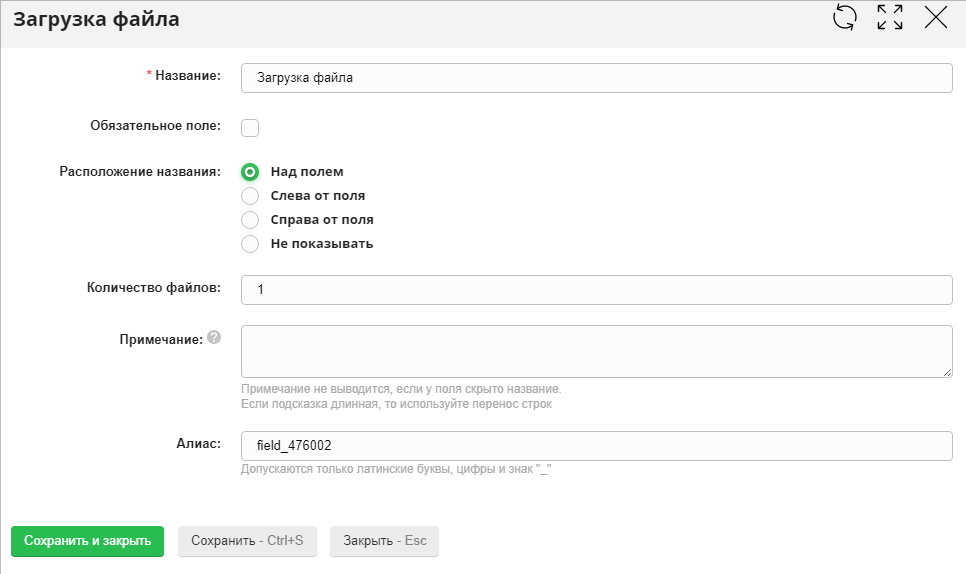Pick the Справа от поля option

click(x=250, y=220)
